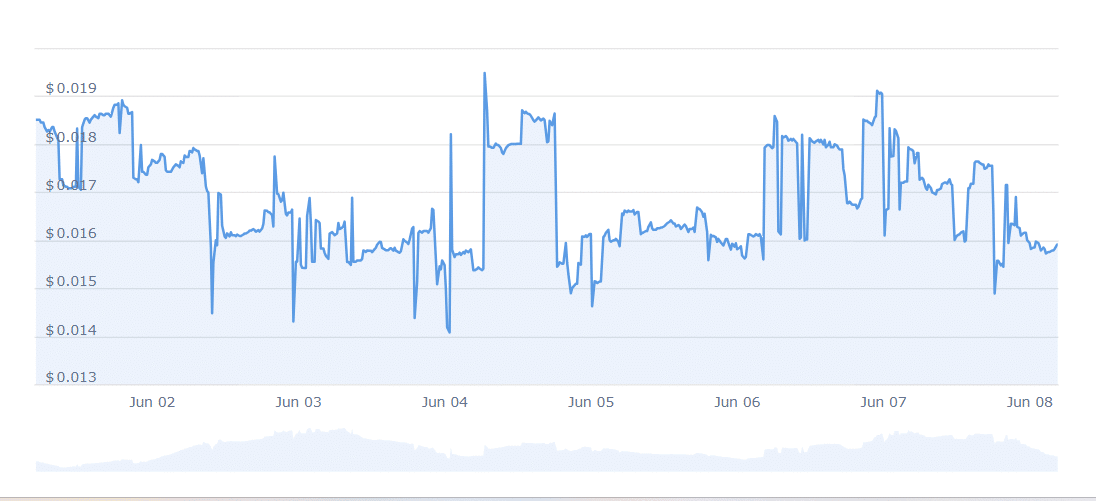
Task: Click the $0.016 price label
Action: 71,234
